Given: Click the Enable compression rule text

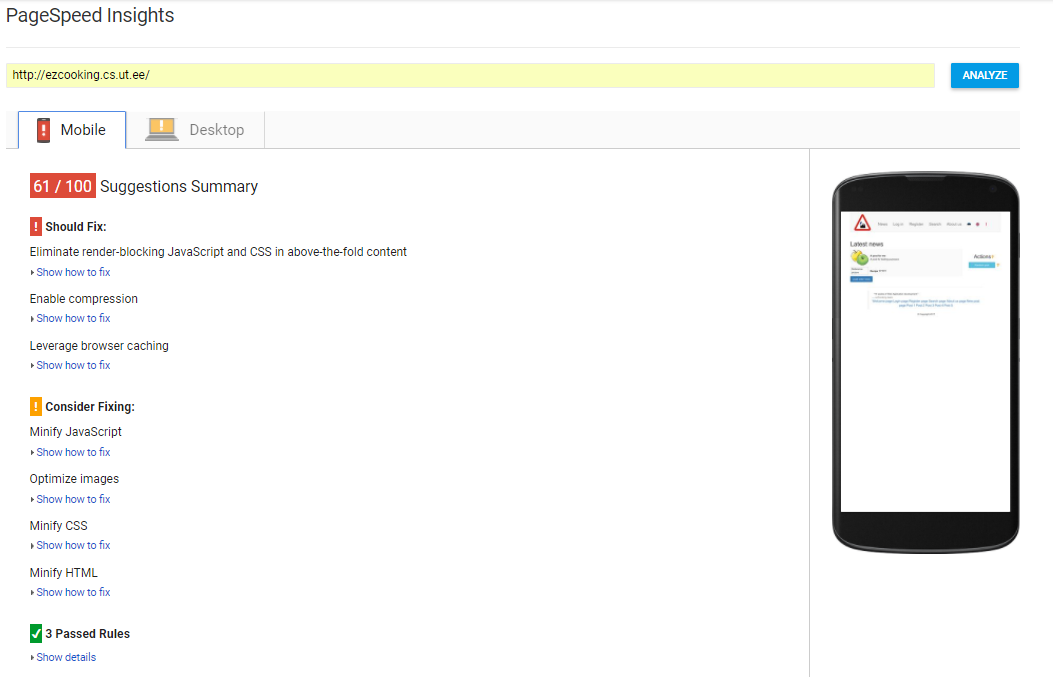Looking at the screenshot, I should click(84, 299).
